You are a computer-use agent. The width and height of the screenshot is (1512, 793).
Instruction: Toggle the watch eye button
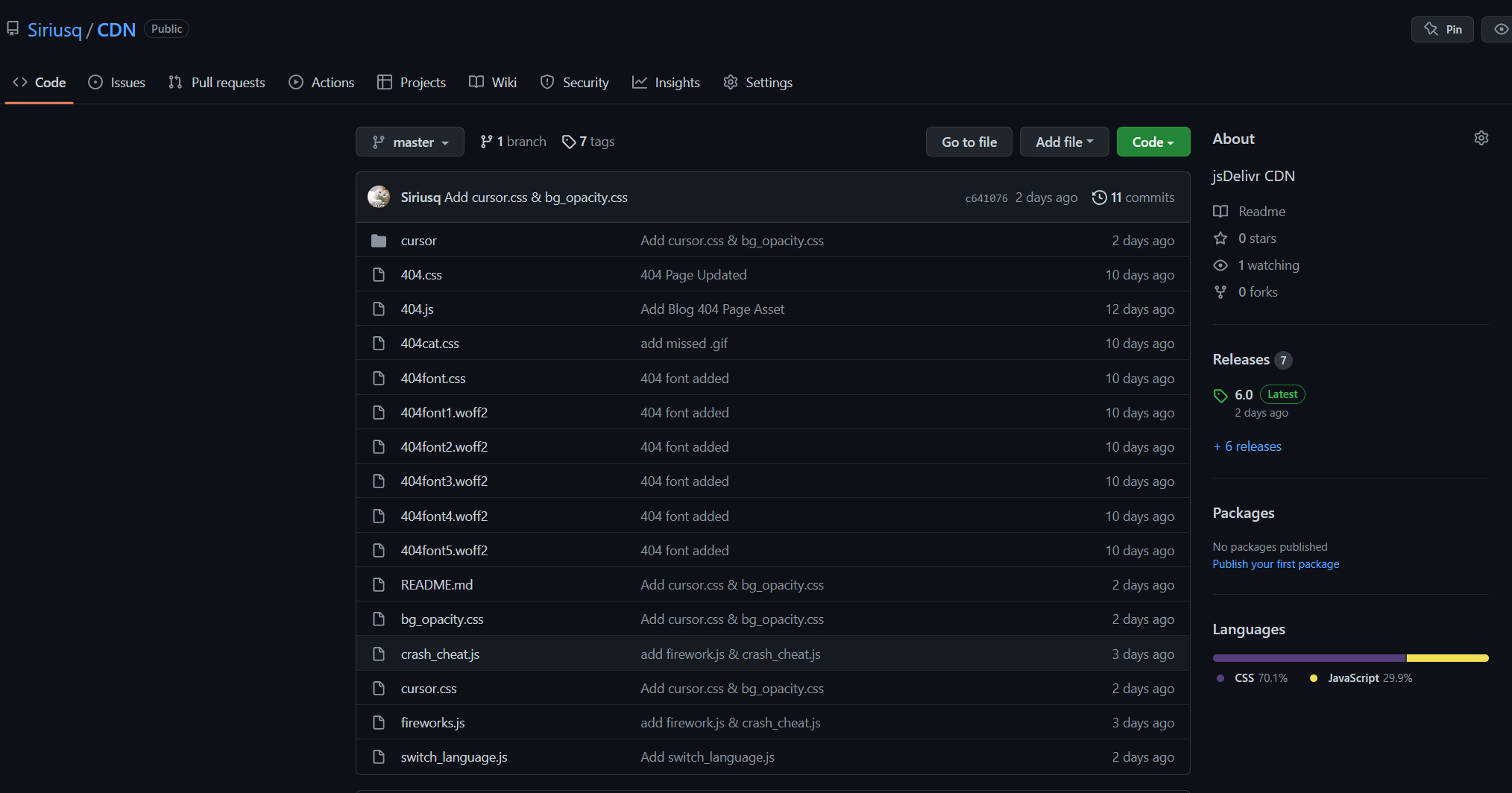(1500, 30)
